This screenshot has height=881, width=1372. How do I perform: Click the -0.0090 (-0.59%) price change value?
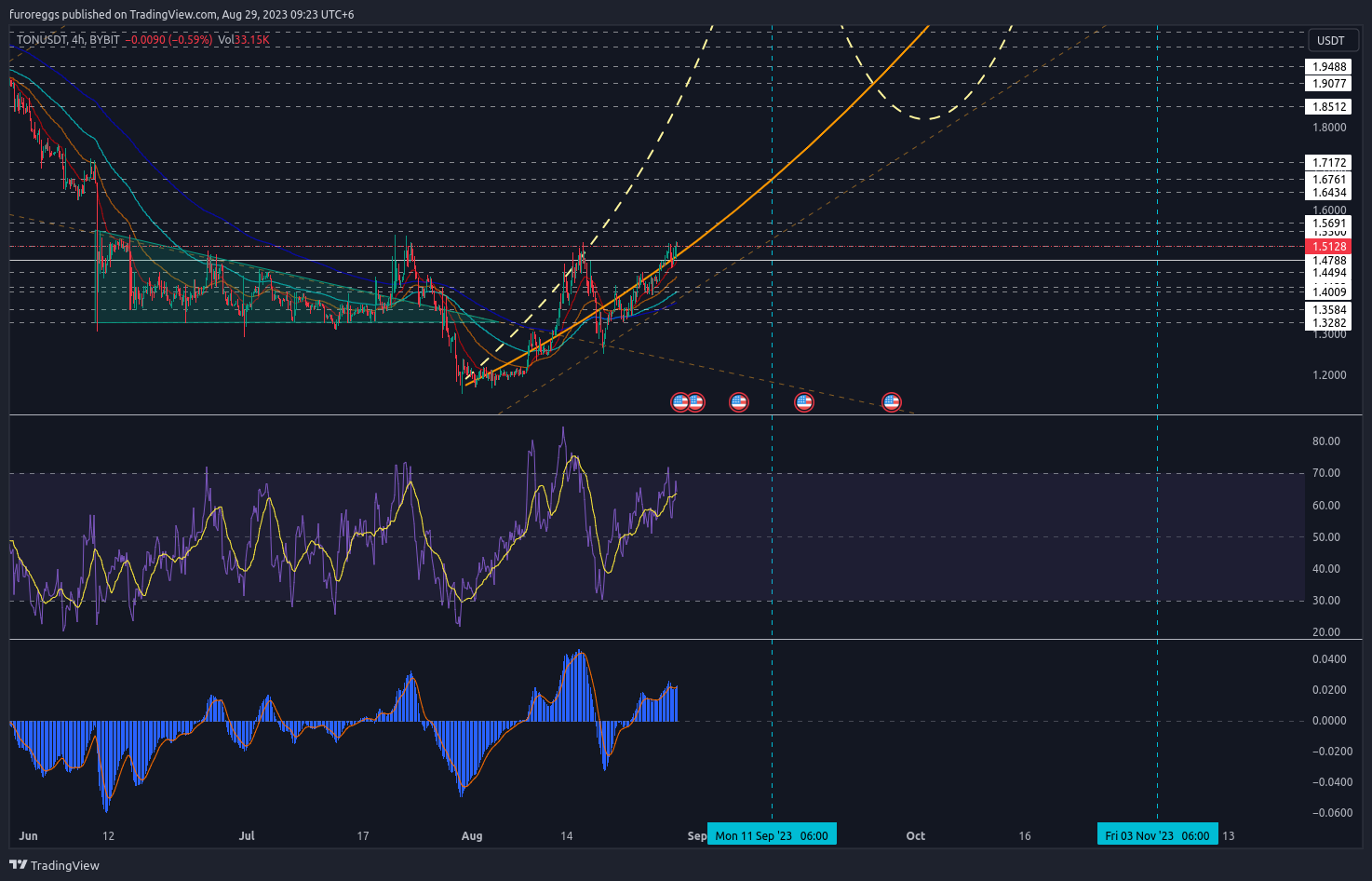coord(169,40)
